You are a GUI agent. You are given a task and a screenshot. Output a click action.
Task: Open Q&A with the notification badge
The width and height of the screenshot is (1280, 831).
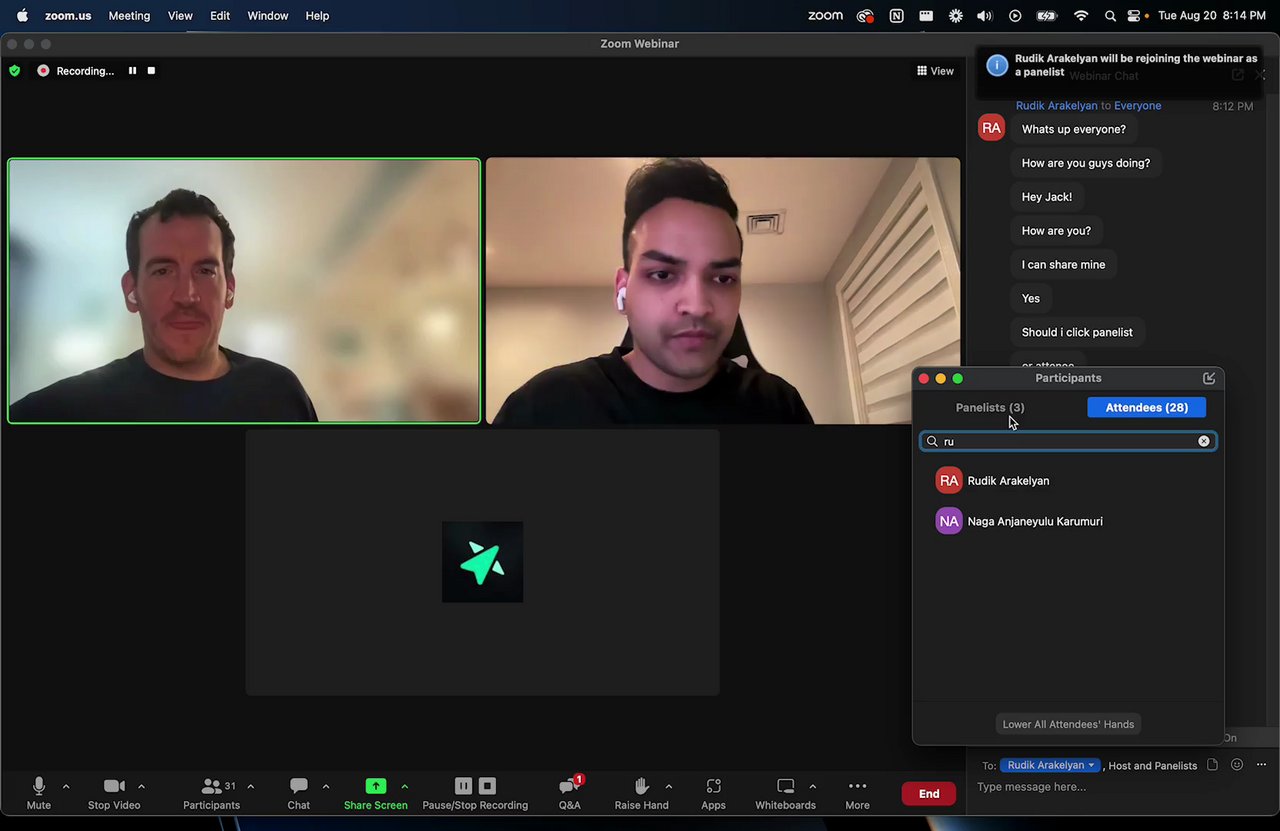570,792
